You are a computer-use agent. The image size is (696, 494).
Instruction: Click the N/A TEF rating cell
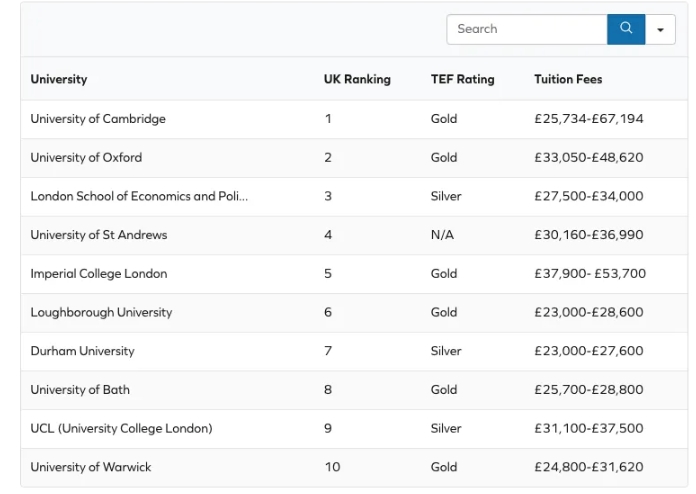pyautogui.click(x=443, y=235)
